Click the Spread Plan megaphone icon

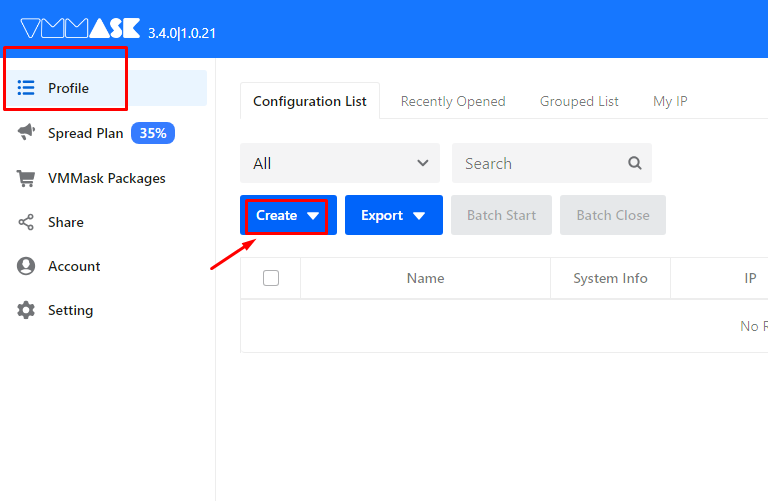point(27,133)
